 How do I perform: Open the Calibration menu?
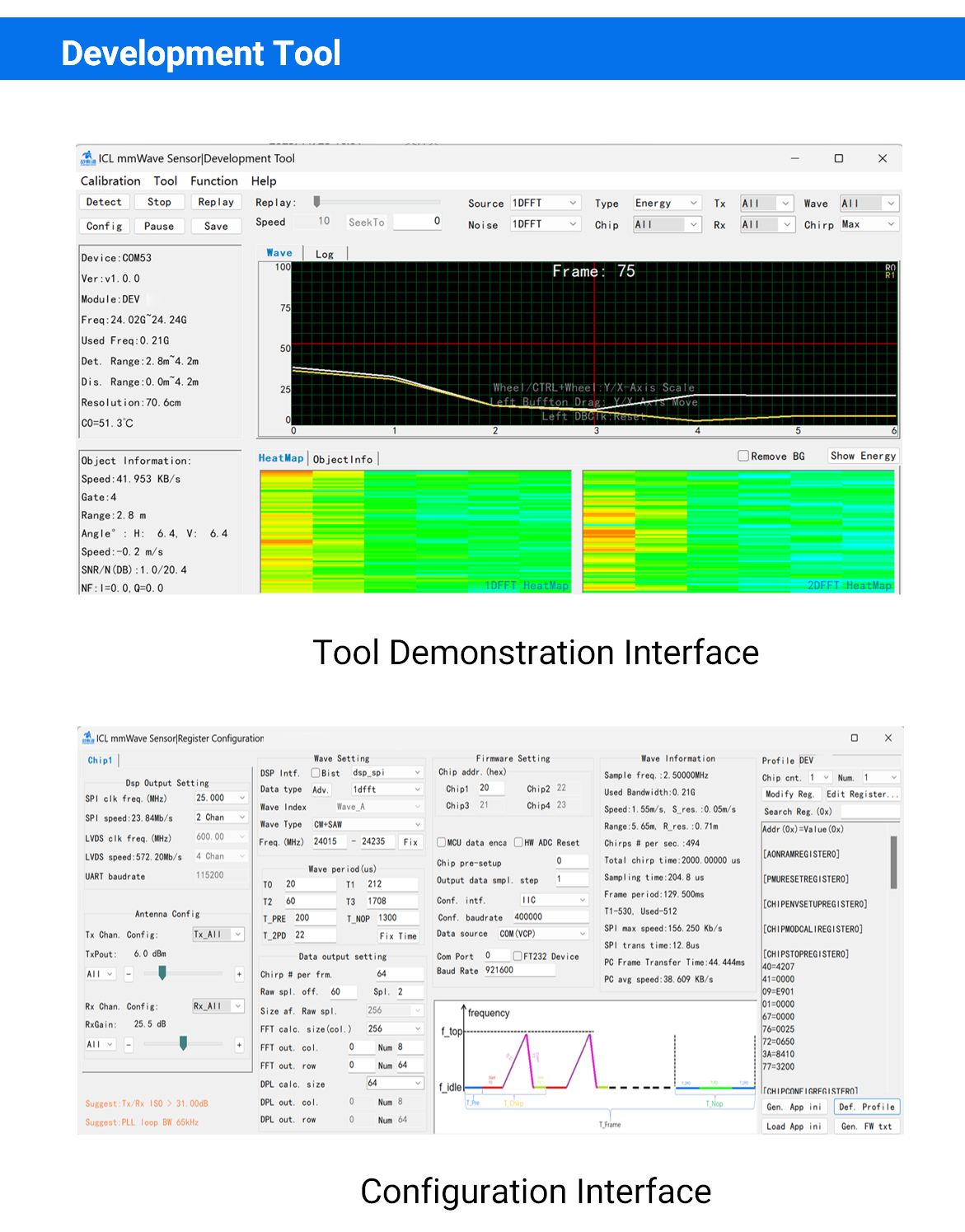pyautogui.click(x=110, y=181)
